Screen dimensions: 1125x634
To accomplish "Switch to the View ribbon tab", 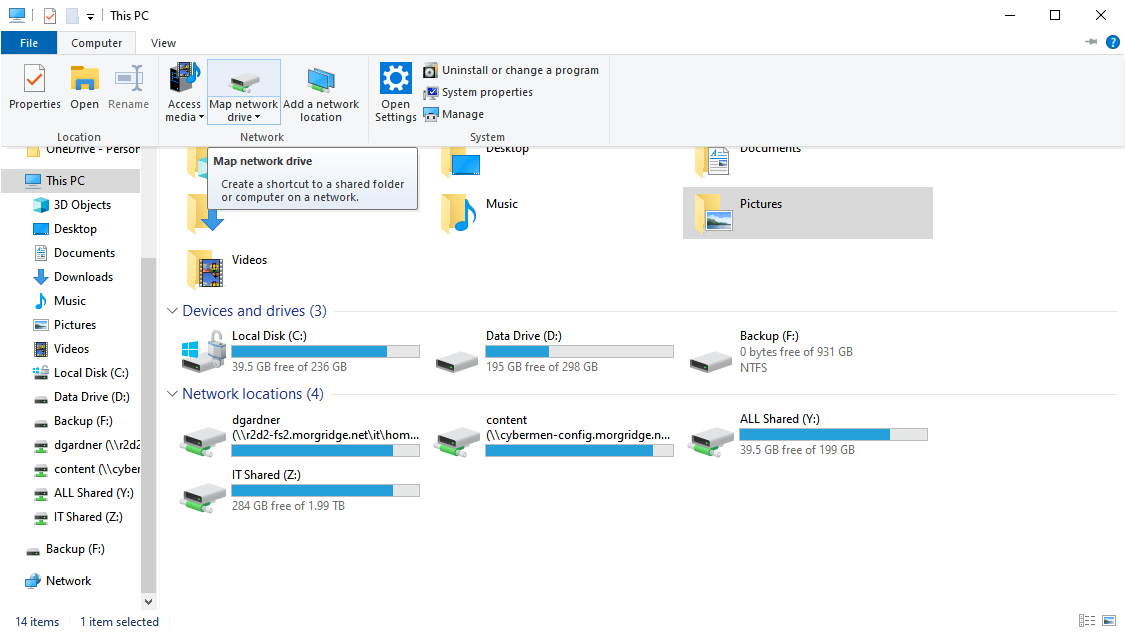I will [163, 43].
